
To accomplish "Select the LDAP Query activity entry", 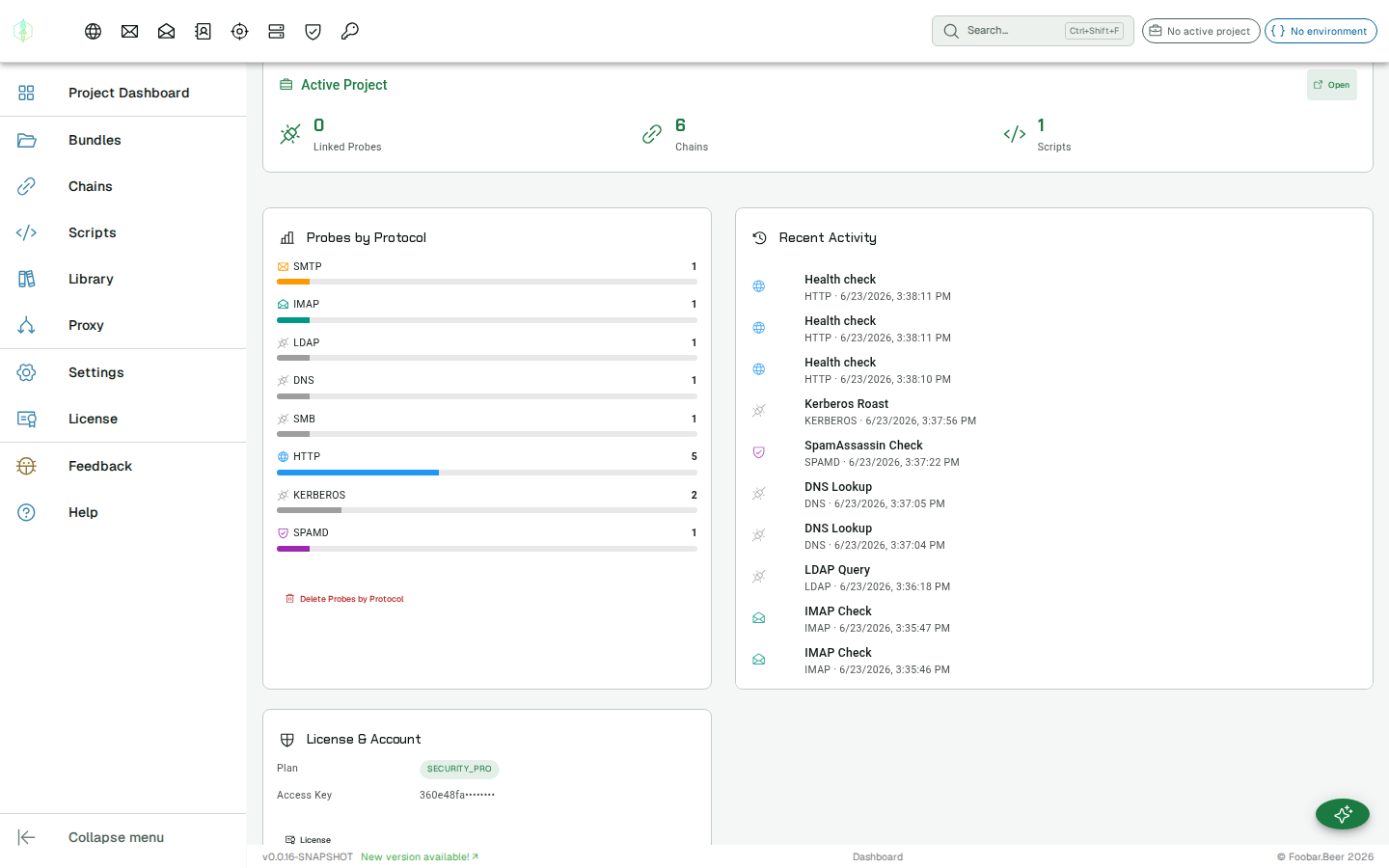I will (1054, 578).
